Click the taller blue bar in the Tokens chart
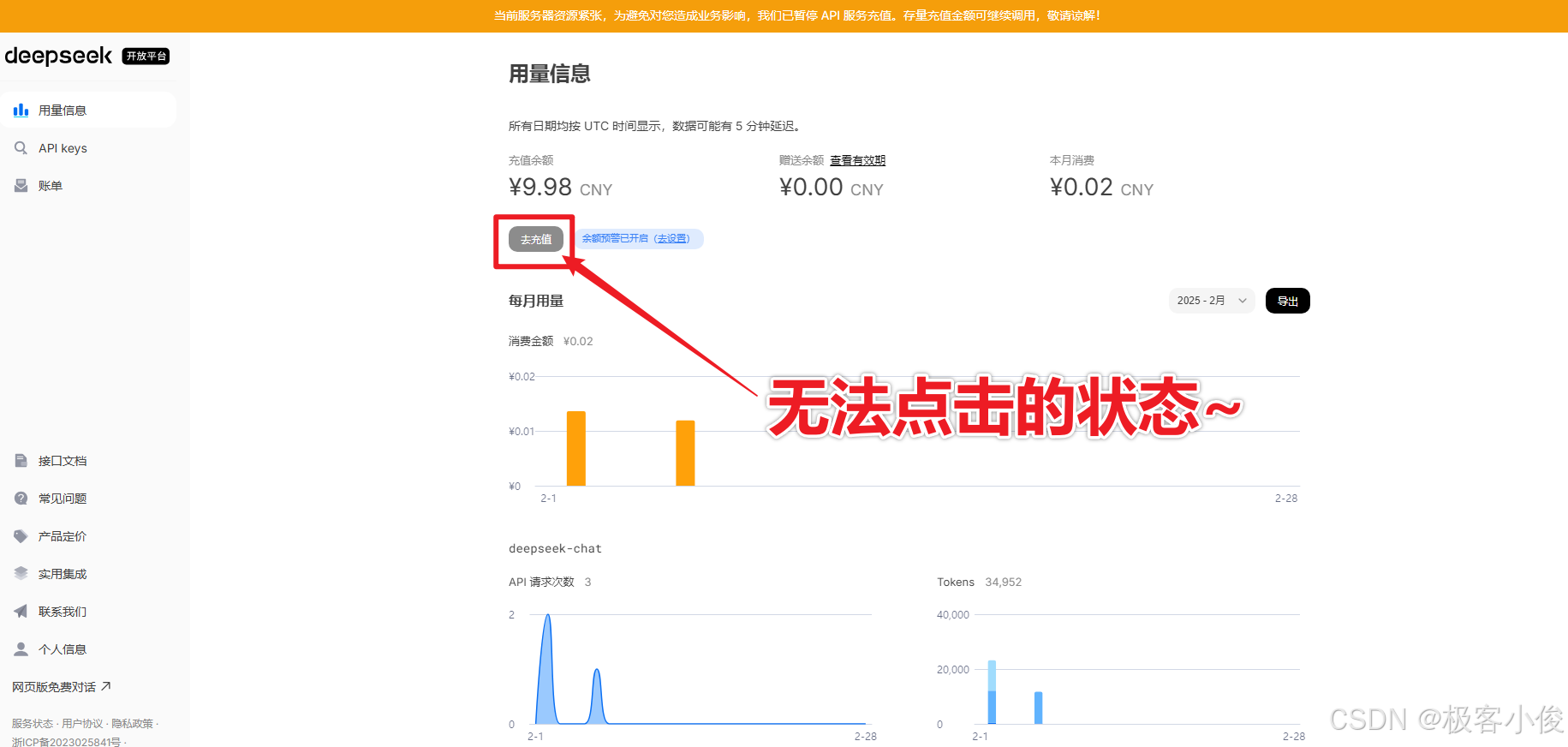The width and height of the screenshot is (1568, 747). pyautogui.click(x=992, y=692)
